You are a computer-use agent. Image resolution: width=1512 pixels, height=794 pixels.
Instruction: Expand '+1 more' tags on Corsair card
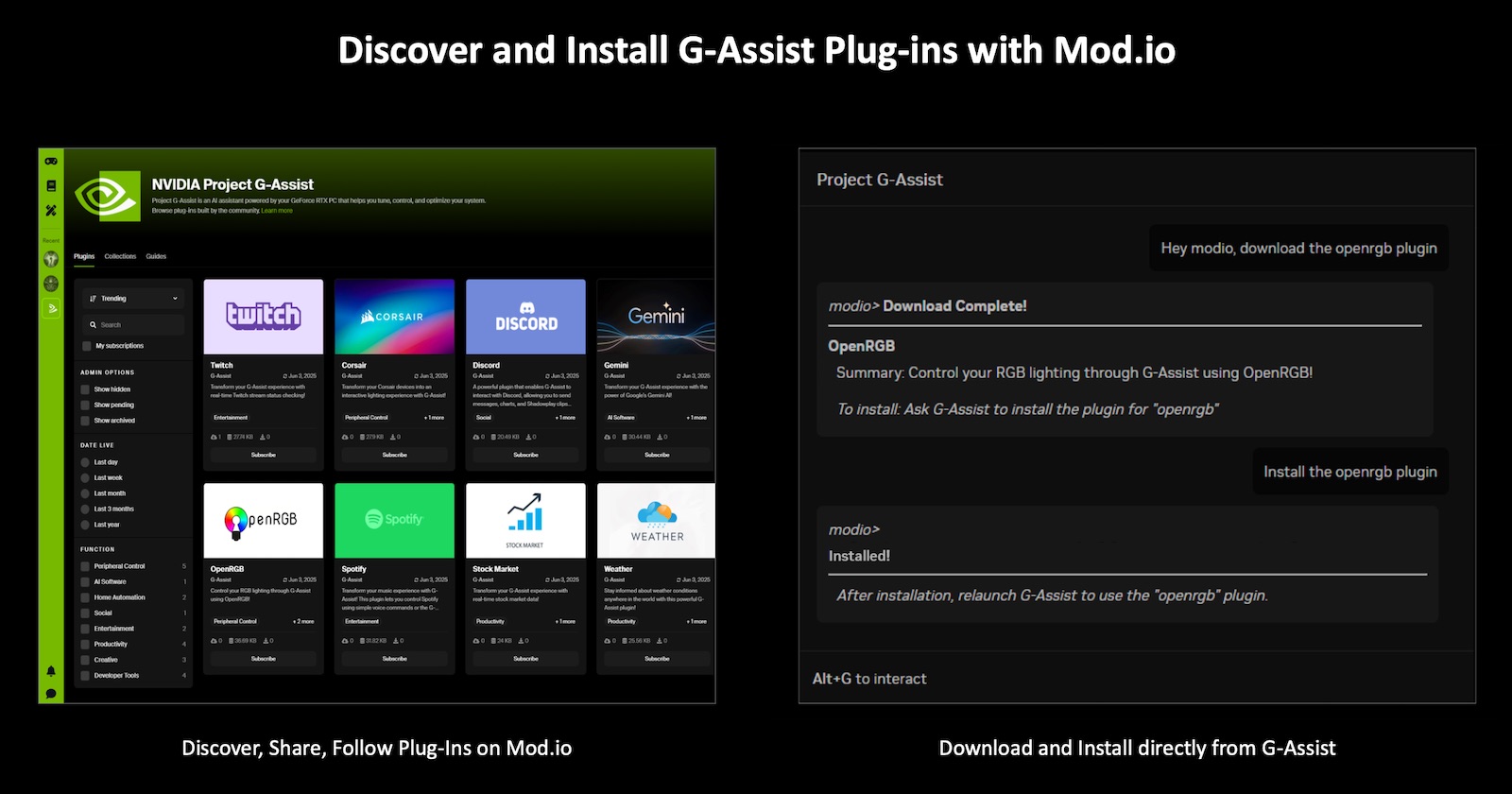[435, 418]
